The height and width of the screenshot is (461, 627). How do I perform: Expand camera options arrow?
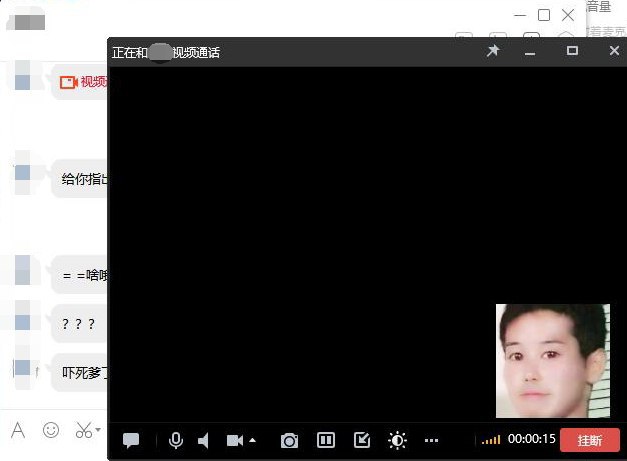click(x=252, y=440)
